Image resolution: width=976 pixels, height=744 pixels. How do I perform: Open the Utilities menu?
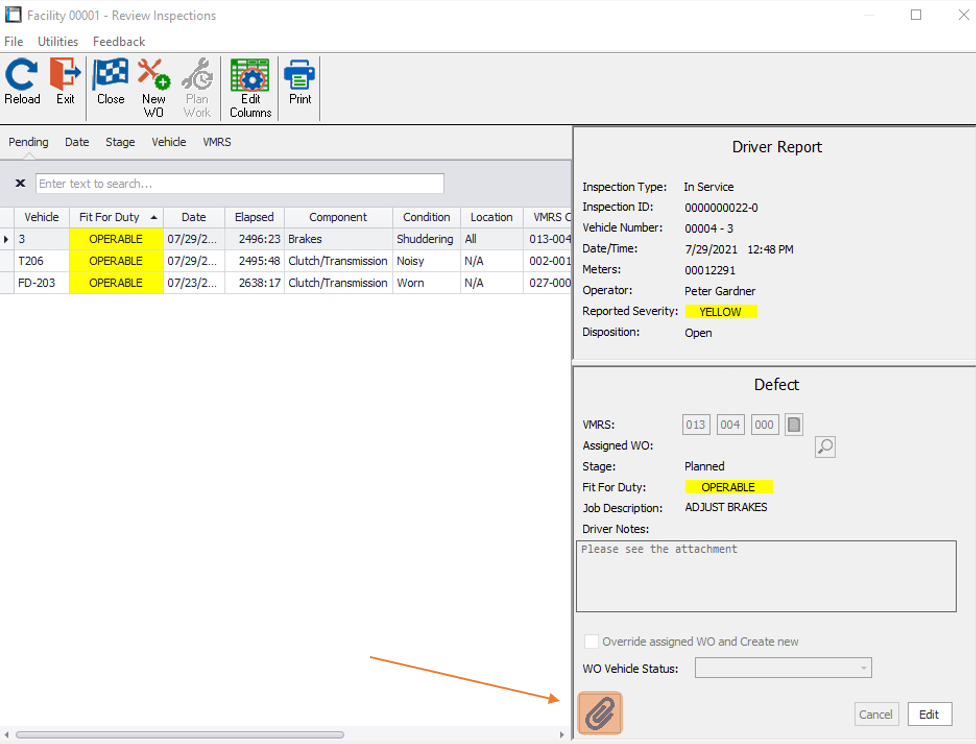tap(58, 42)
